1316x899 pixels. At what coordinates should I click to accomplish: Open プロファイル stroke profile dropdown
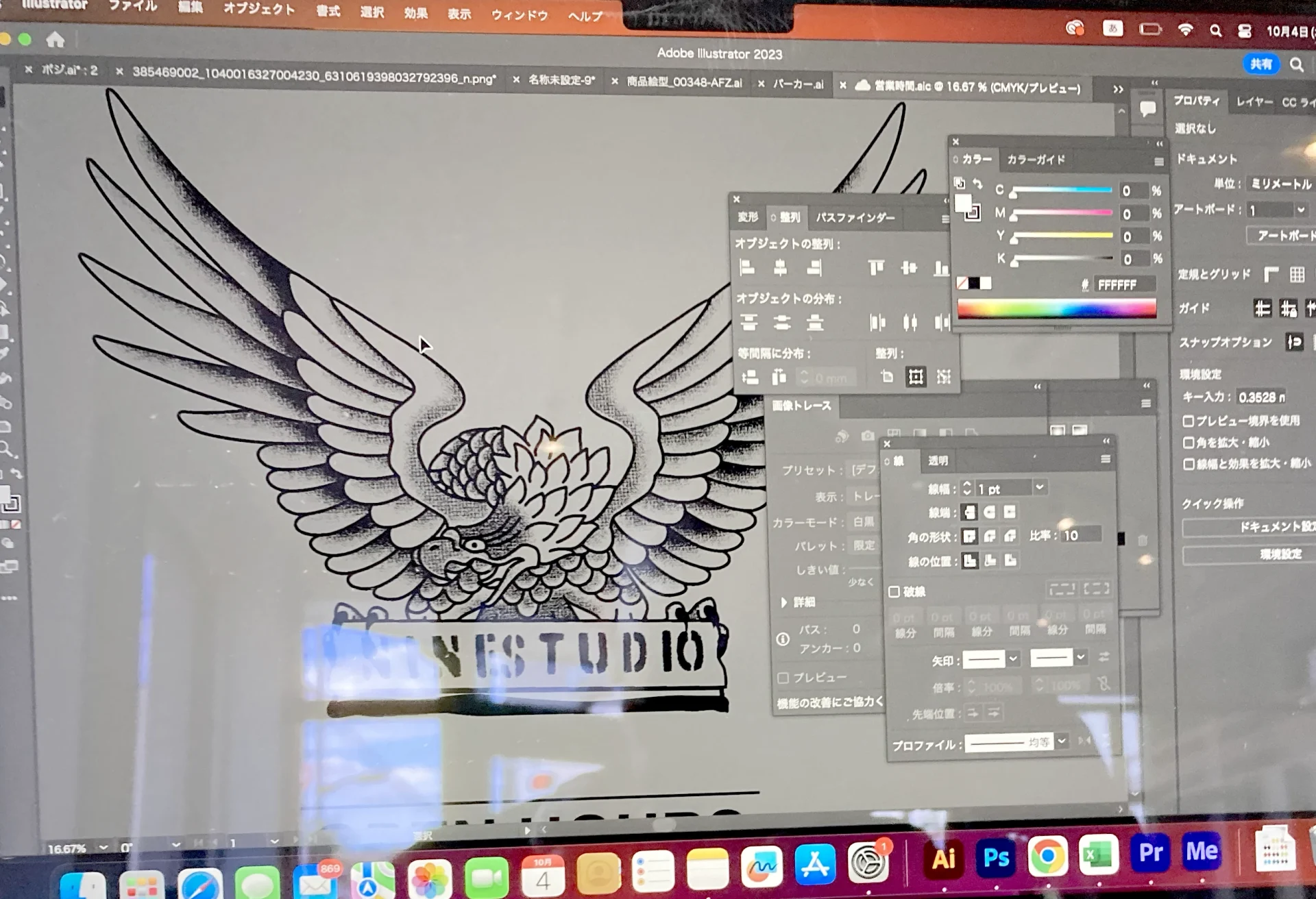[x=1062, y=741]
